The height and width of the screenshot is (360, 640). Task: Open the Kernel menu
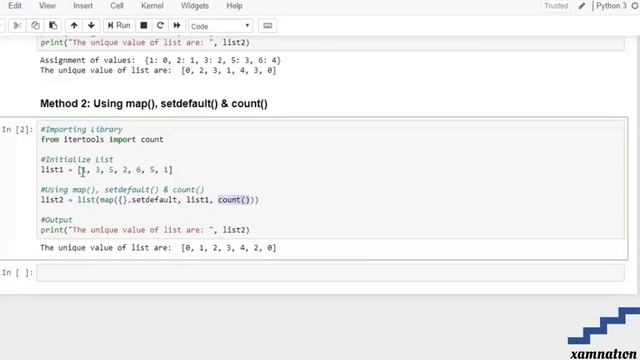click(152, 6)
